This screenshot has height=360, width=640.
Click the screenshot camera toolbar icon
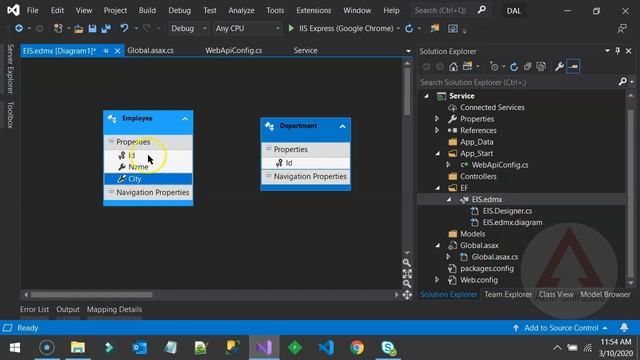pyautogui.click(x=453, y=28)
